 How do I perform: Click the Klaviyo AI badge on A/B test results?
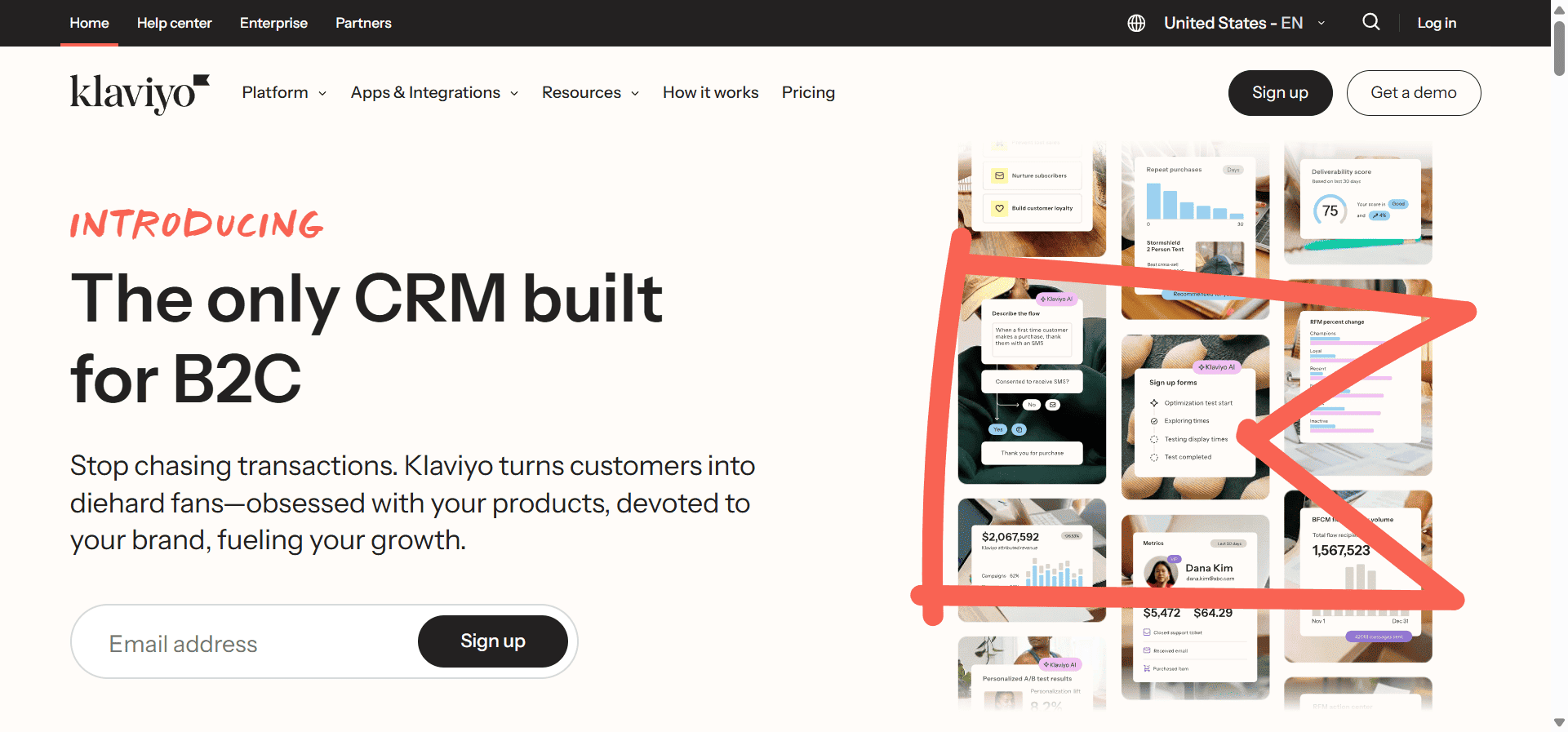(1059, 664)
